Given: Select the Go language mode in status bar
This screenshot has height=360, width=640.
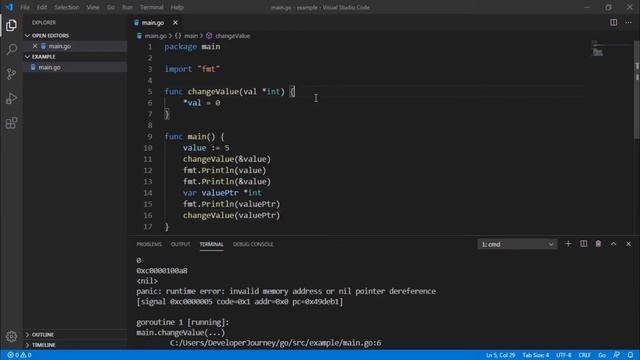Looking at the screenshot, I should pos(602,355).
